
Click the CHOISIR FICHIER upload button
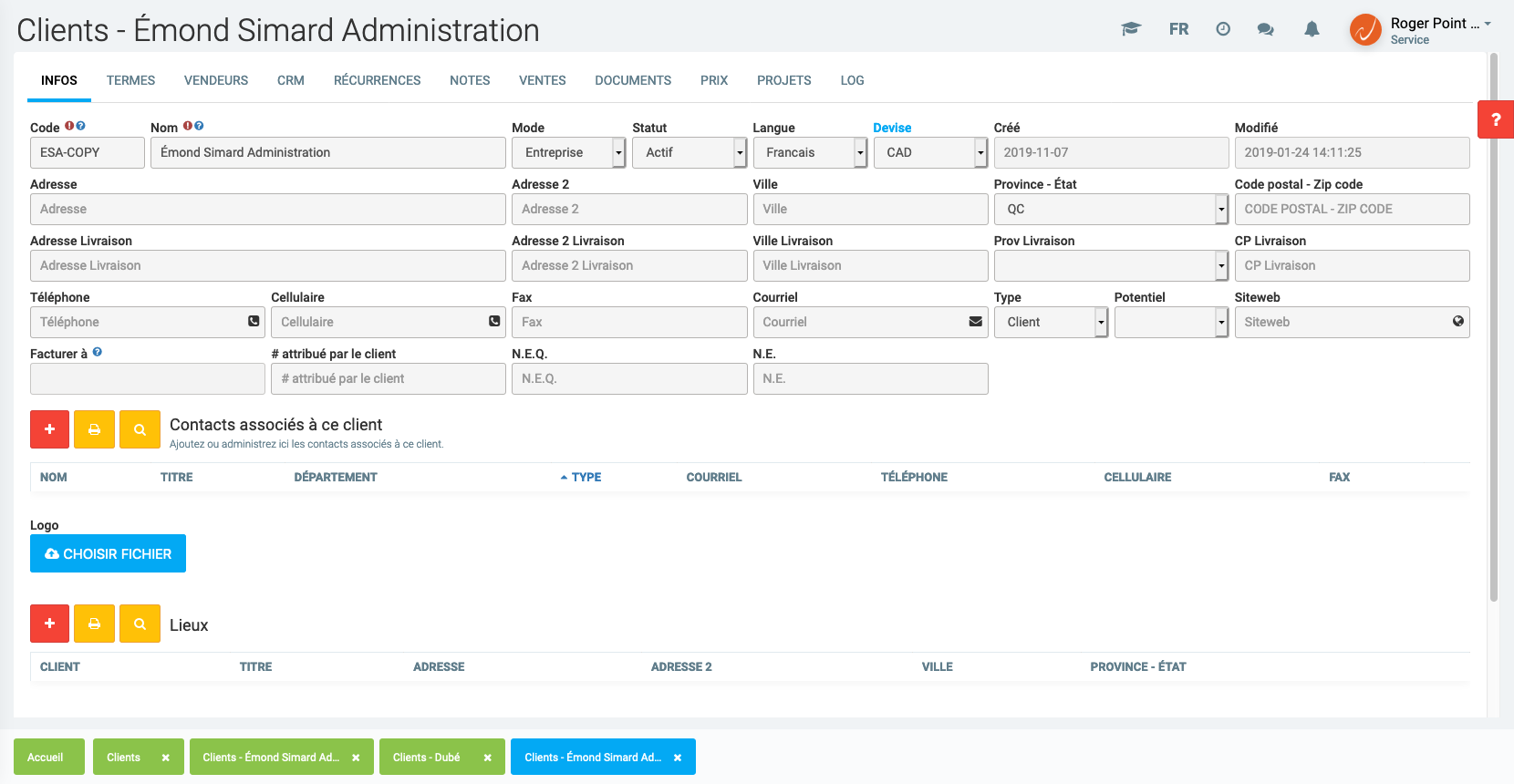[x=108, y=553]
